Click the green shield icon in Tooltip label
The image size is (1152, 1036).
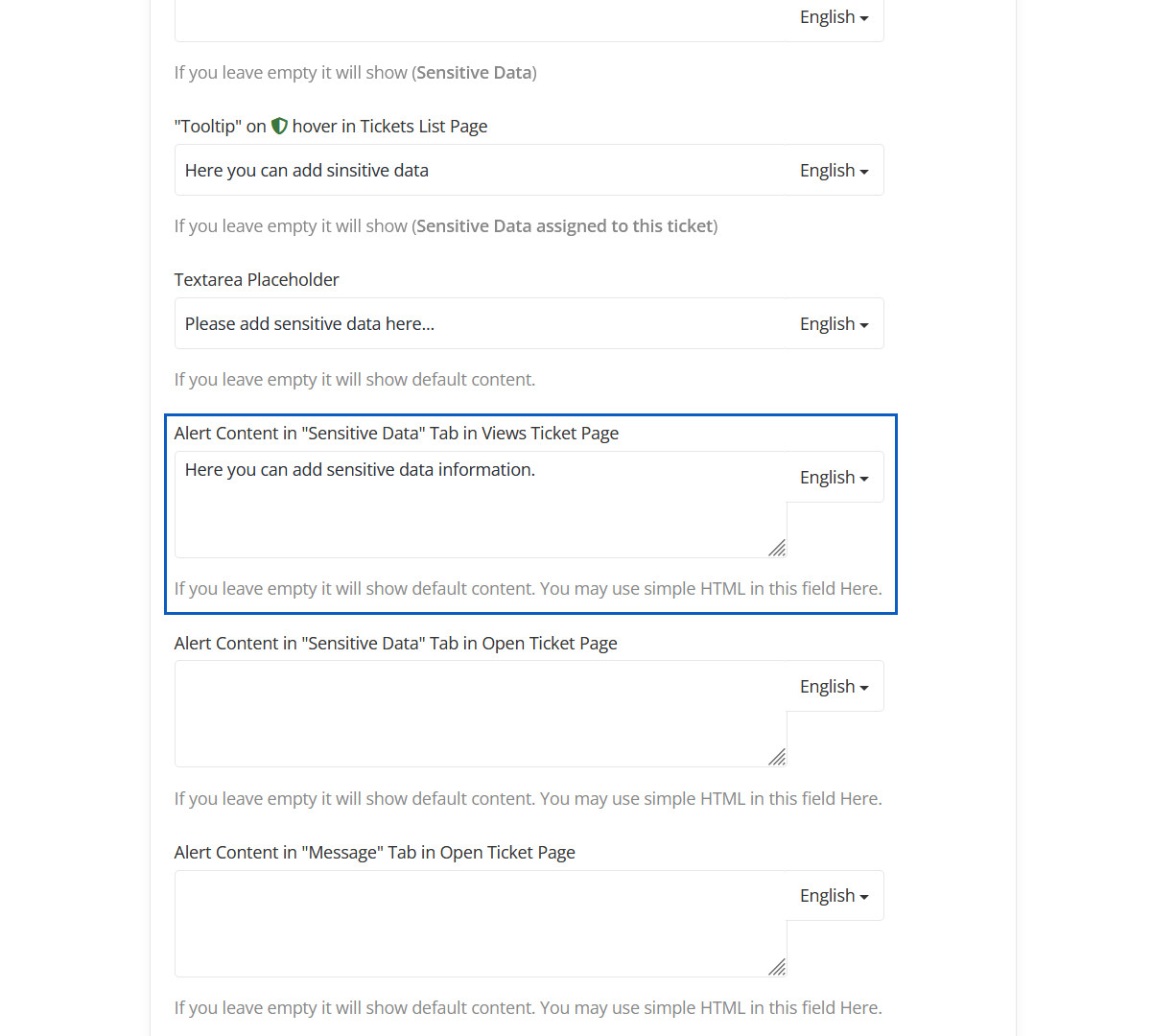279,126
